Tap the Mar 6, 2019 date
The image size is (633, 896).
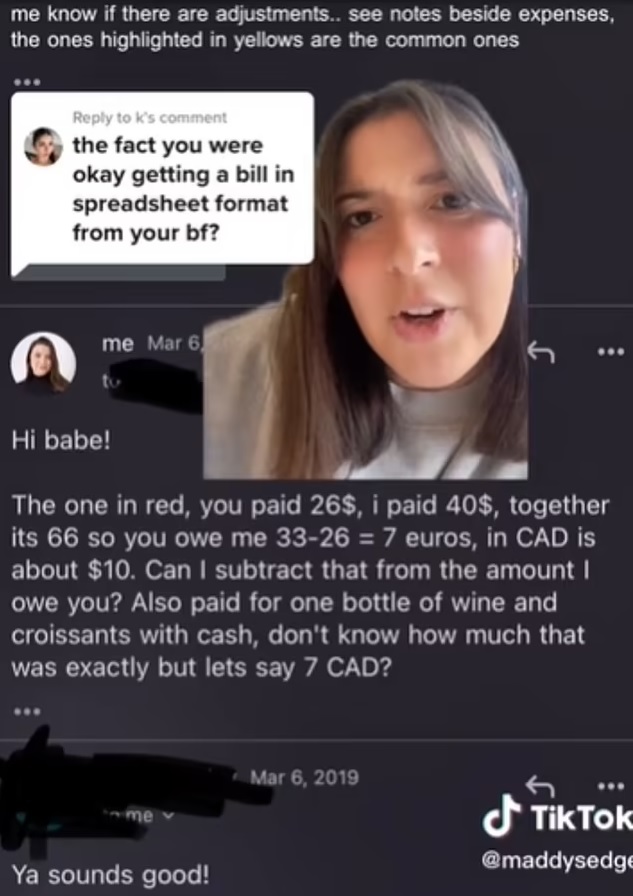305,777
